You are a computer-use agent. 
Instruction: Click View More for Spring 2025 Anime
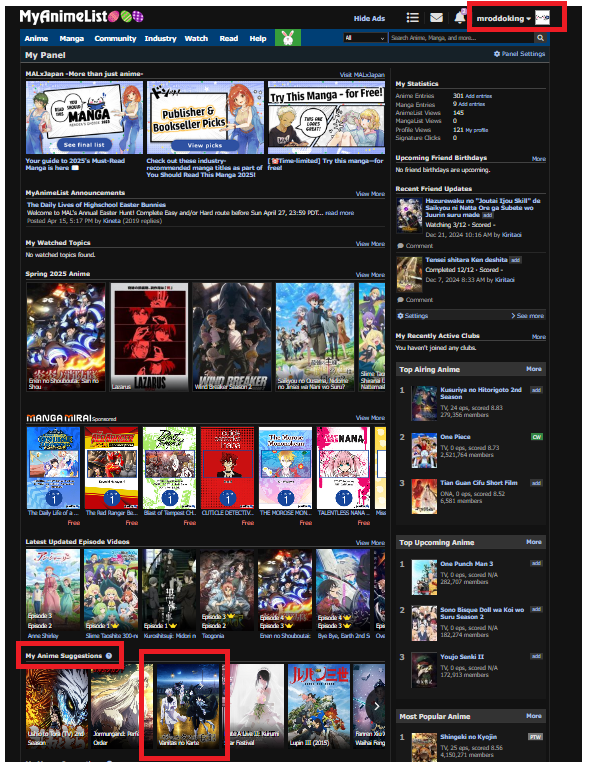click(x=370, y=275)
